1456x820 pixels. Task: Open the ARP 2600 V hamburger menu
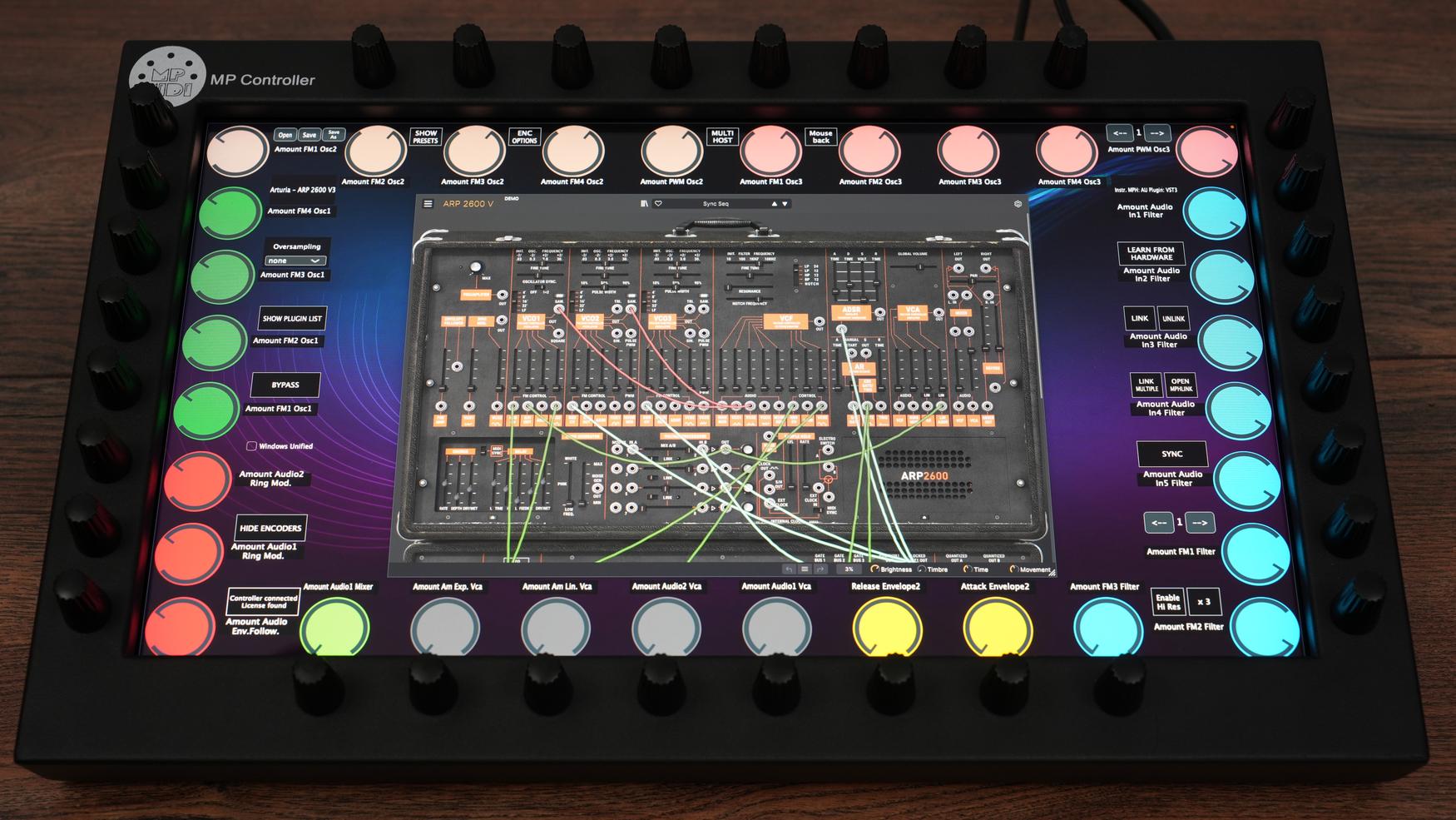pos(428,203)
